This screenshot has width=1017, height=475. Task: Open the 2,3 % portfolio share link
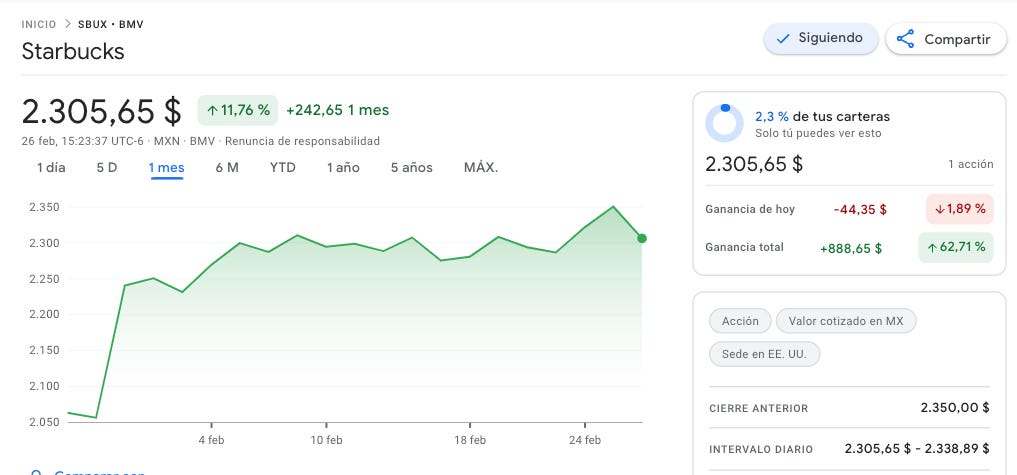772,117
